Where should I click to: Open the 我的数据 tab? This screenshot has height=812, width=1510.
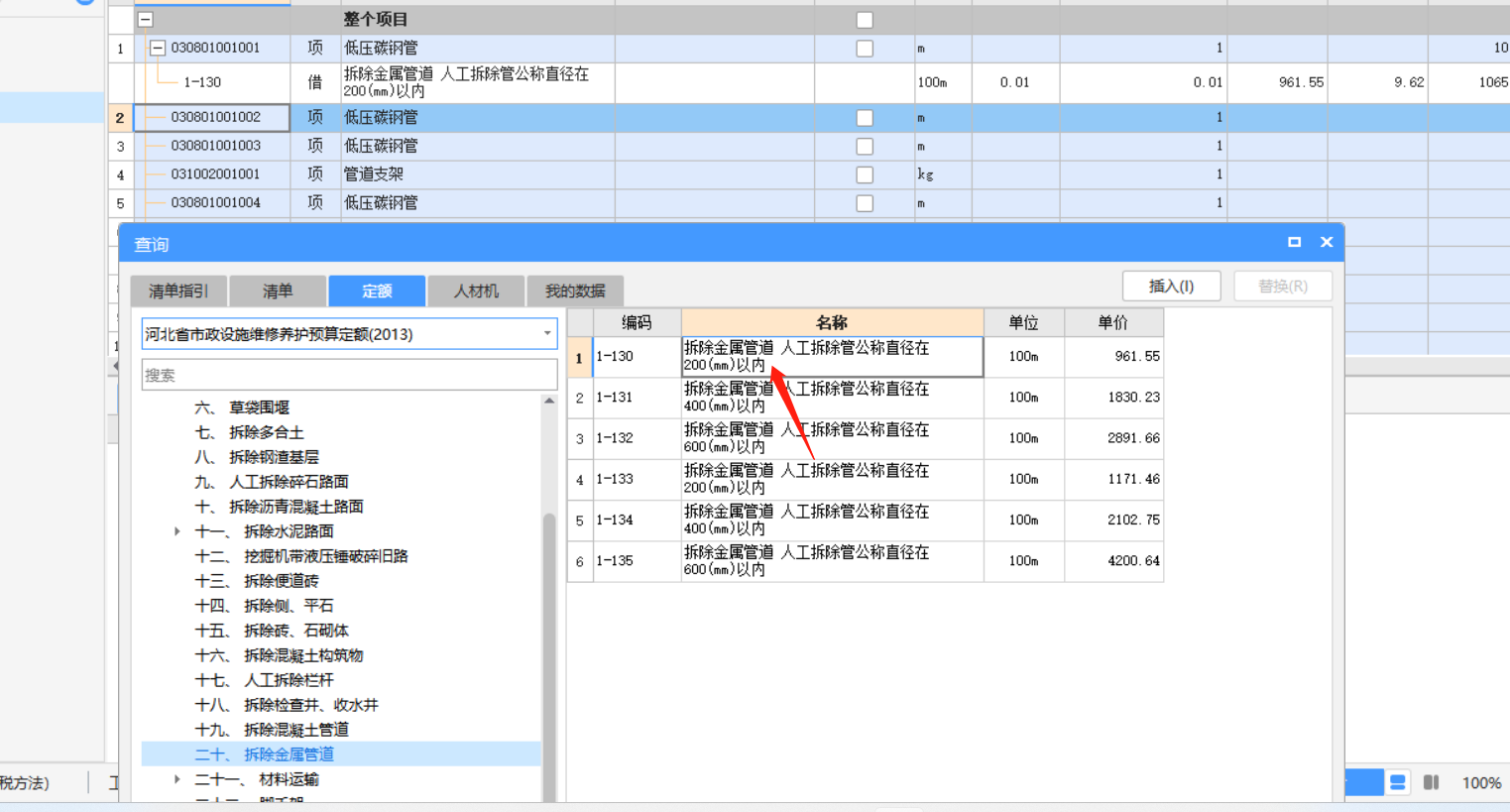point(575,290)
